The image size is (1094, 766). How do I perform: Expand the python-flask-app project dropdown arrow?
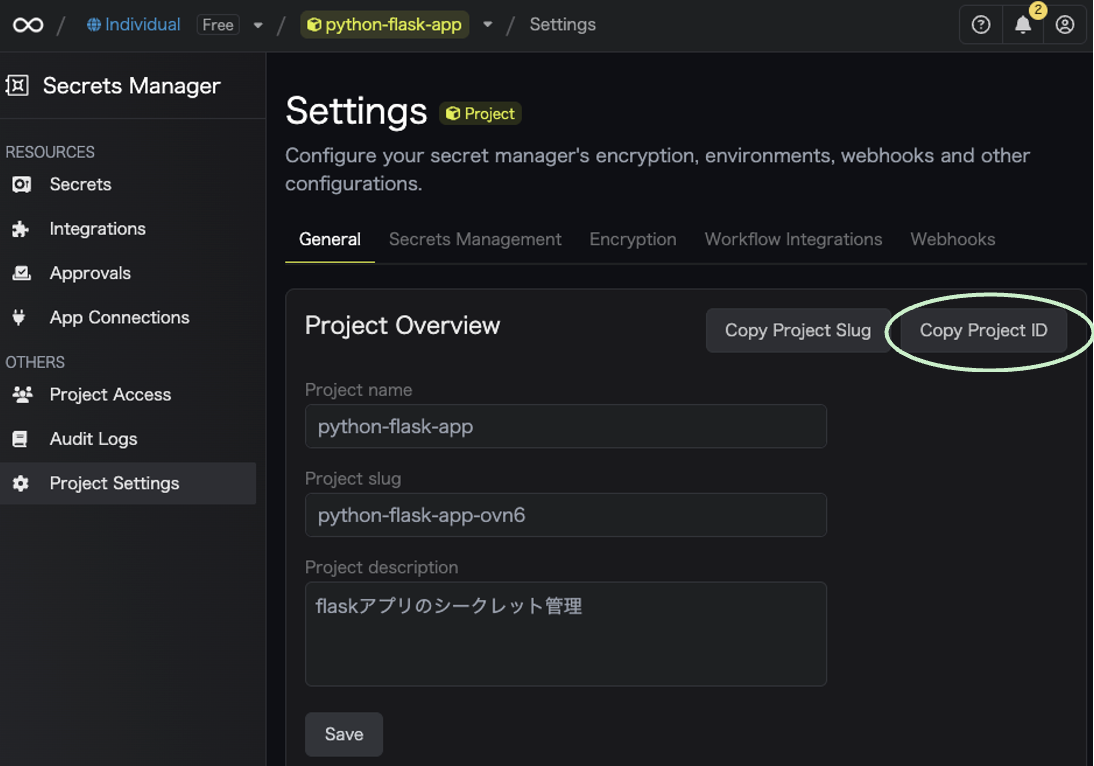(x=488, y=25)
